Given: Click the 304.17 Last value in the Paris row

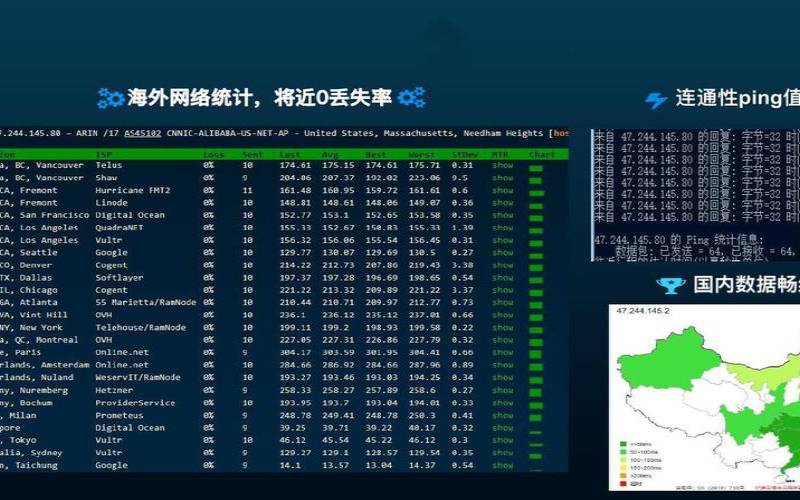Looking at the screenshot, I should [x=295, y=353].
